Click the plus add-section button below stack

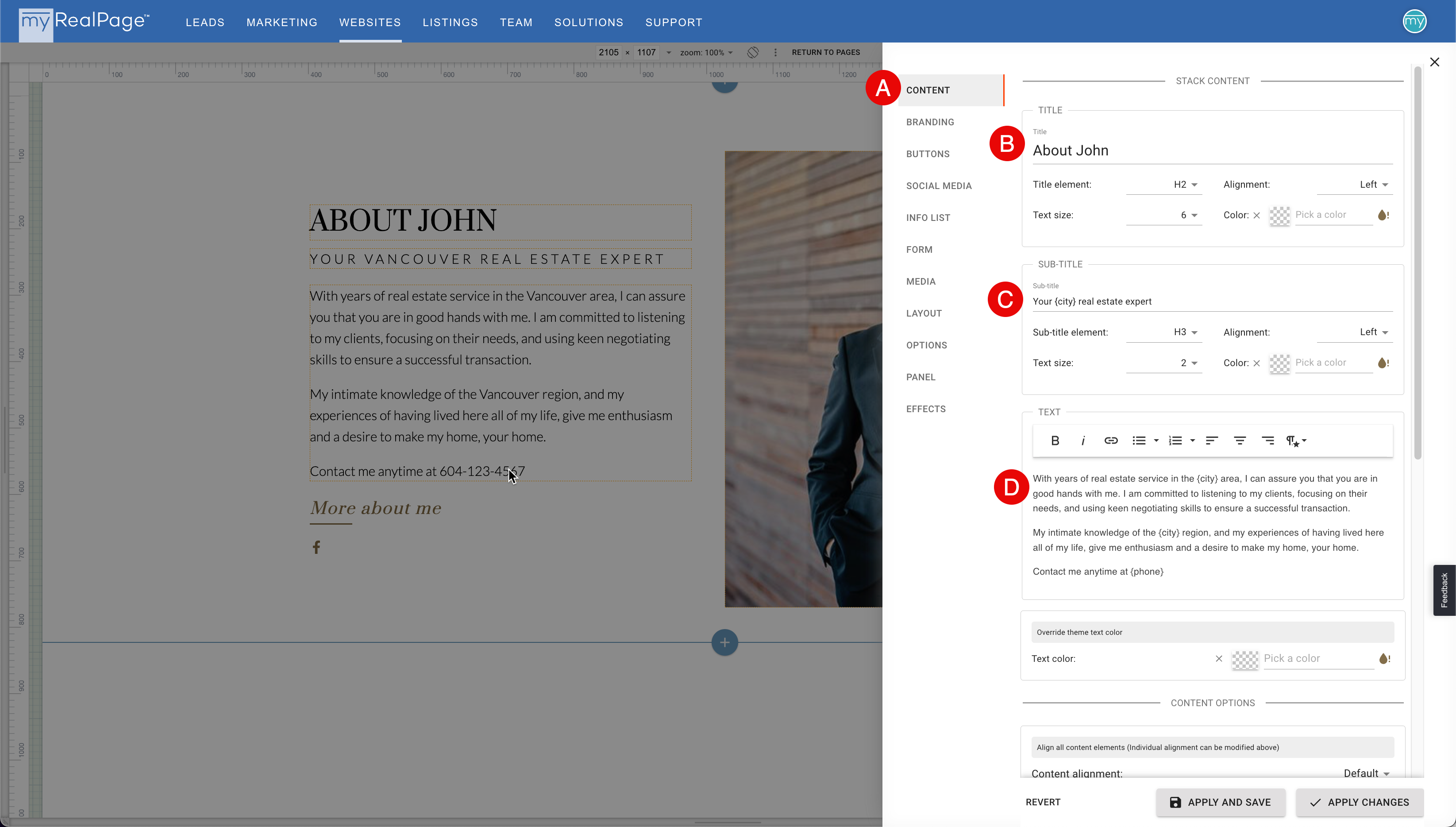(x=724, y=642)
